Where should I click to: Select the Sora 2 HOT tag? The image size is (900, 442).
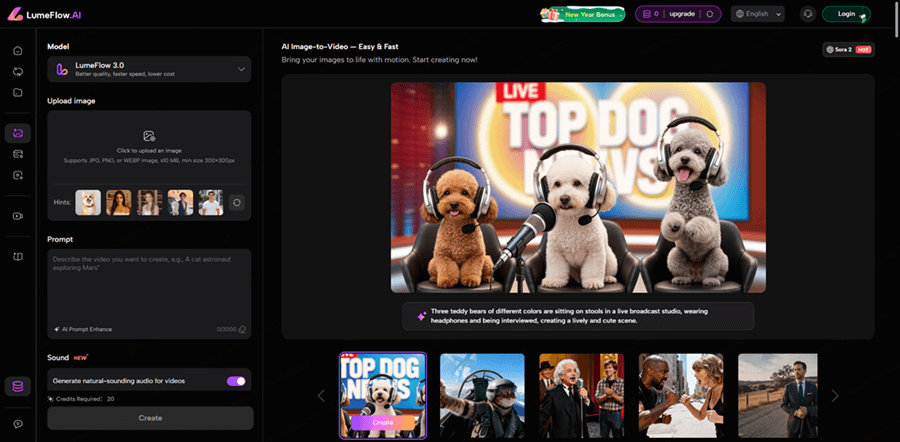click(x=848, y=49)
